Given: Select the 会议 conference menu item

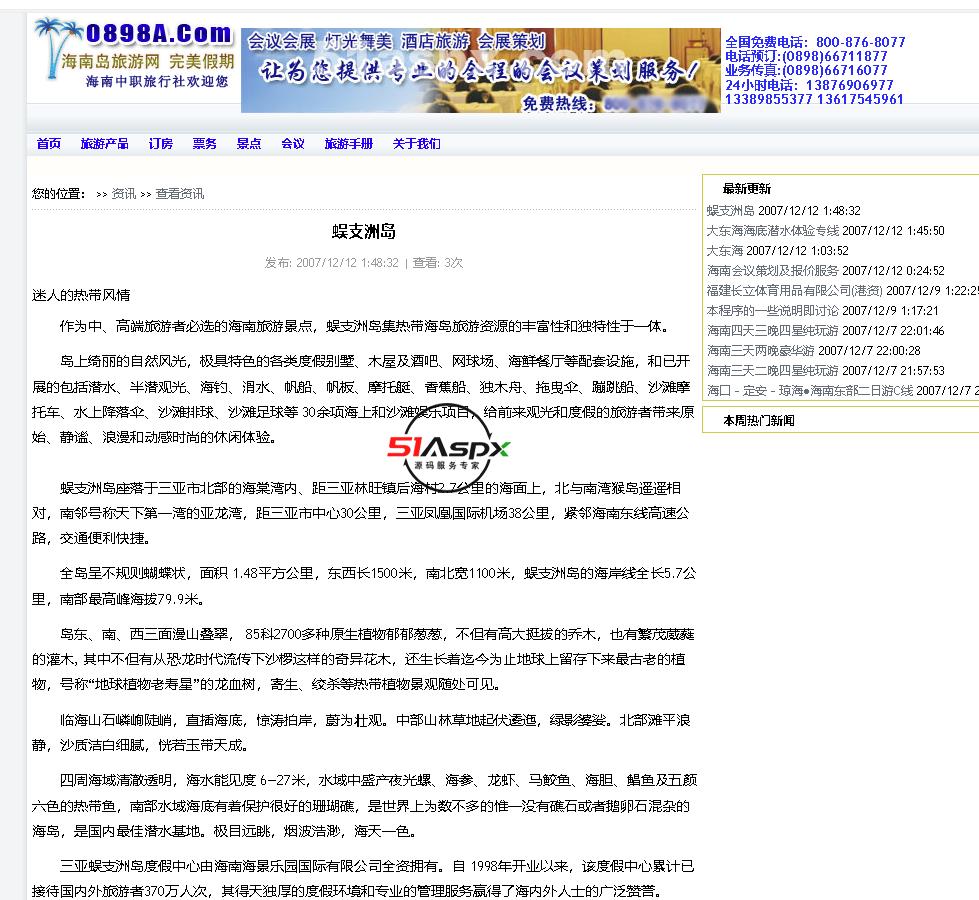Looking at the screenshot, I should [293, 144].
